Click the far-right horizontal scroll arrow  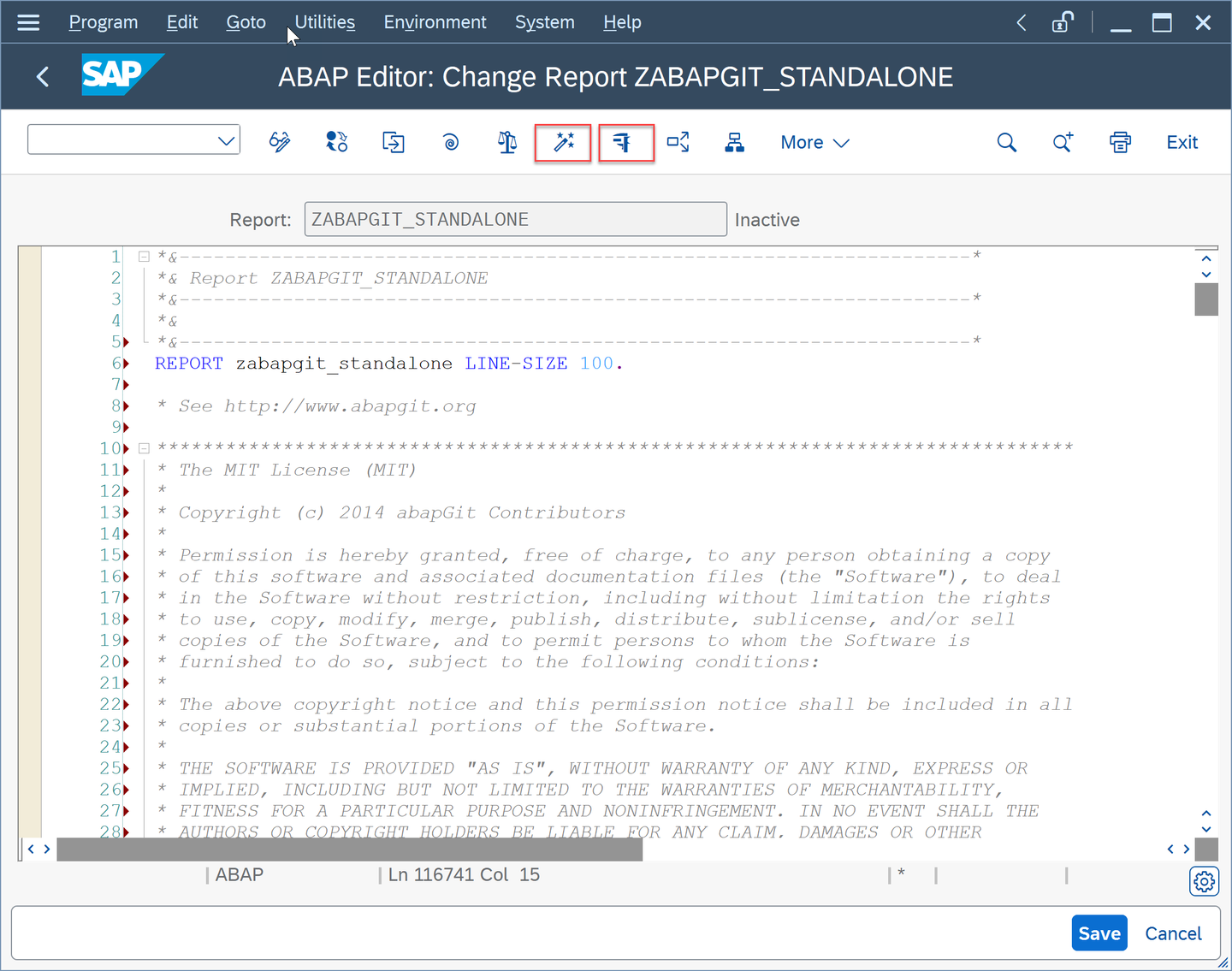pyautogui.click(x=1187, y=850)
